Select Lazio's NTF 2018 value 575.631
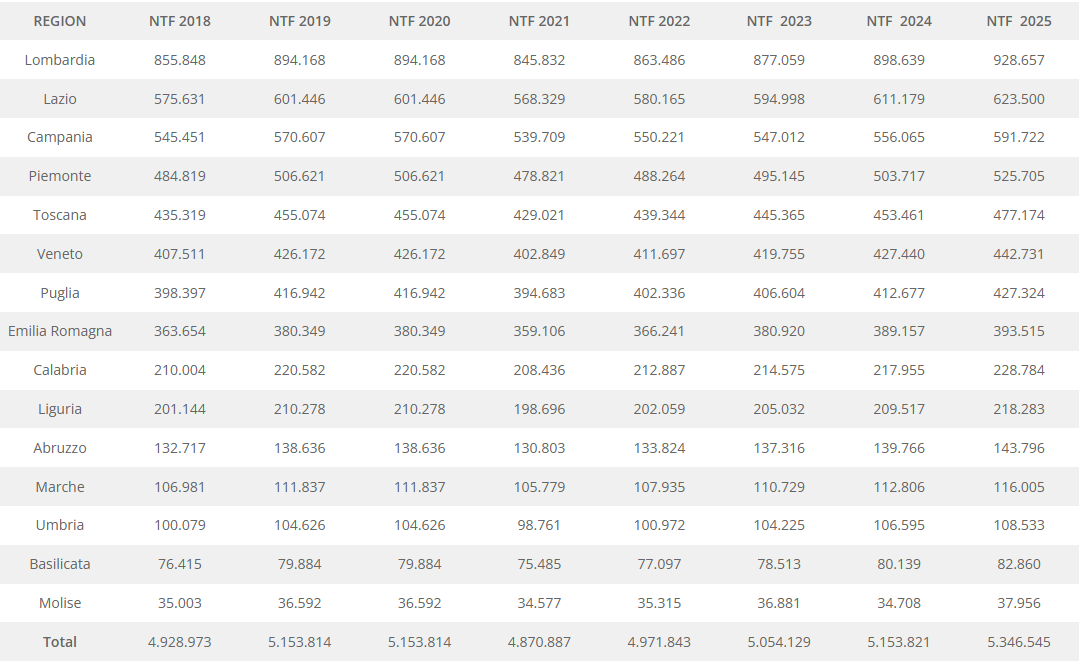1081x662 pixels. pos(180,99)
